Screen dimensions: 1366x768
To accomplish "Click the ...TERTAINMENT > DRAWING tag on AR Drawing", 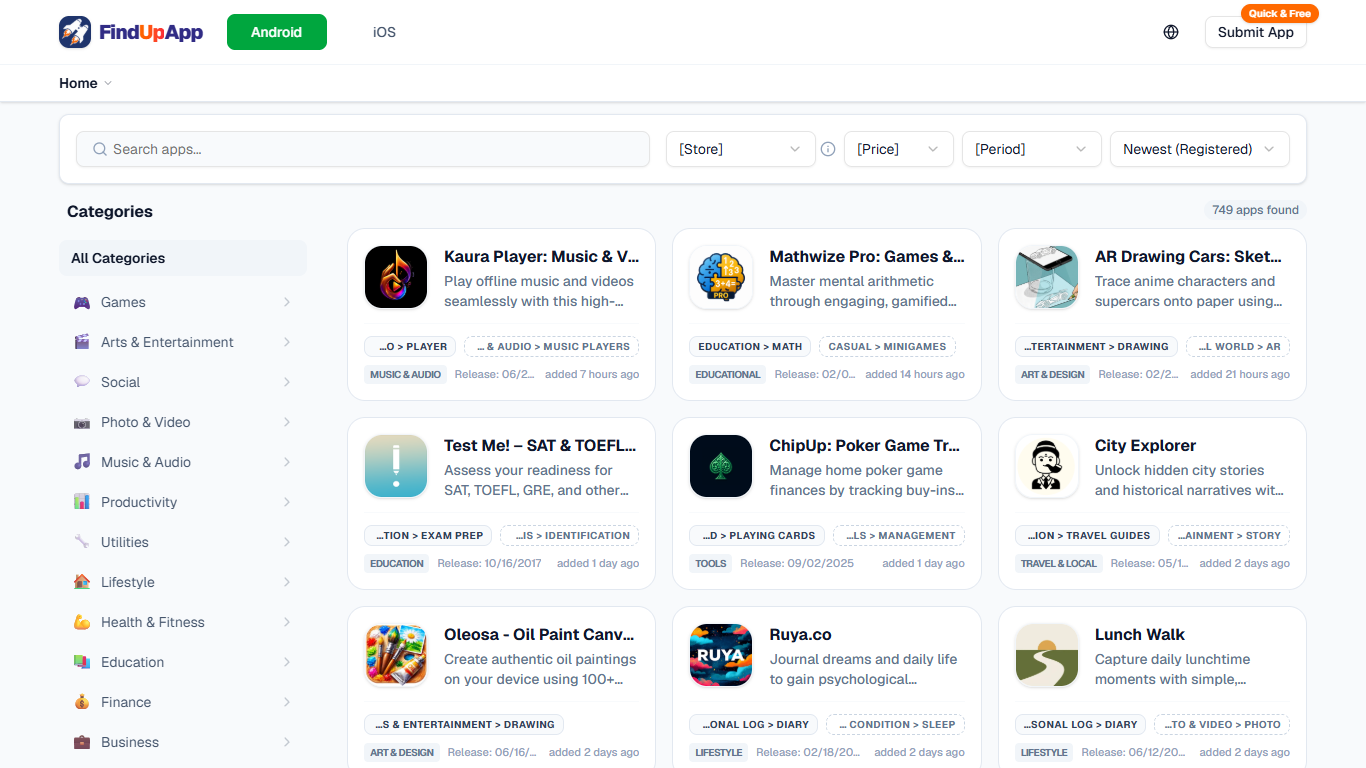I will pyautogui.click(x=1097, y=346).
